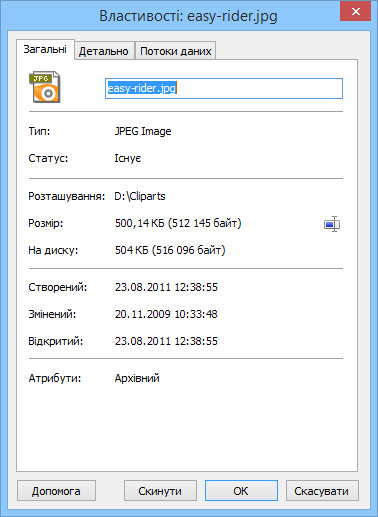Click the attribute value Архівний
The image size is (378, 517).
[x=137, y=378]
